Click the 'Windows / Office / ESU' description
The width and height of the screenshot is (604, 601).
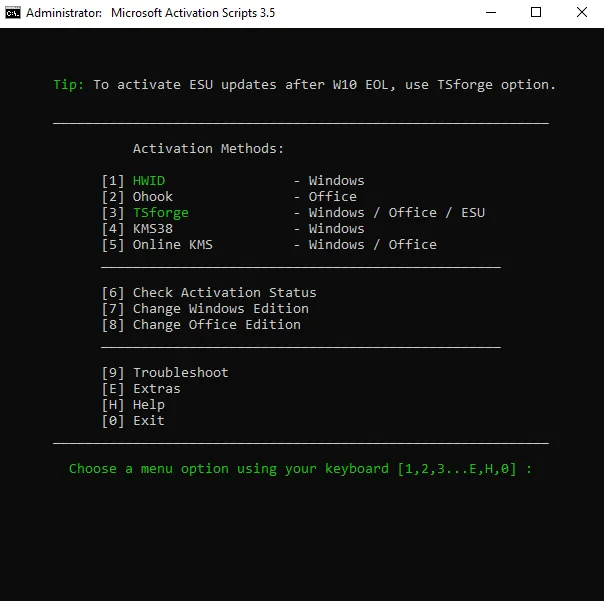tap(397, 213)
